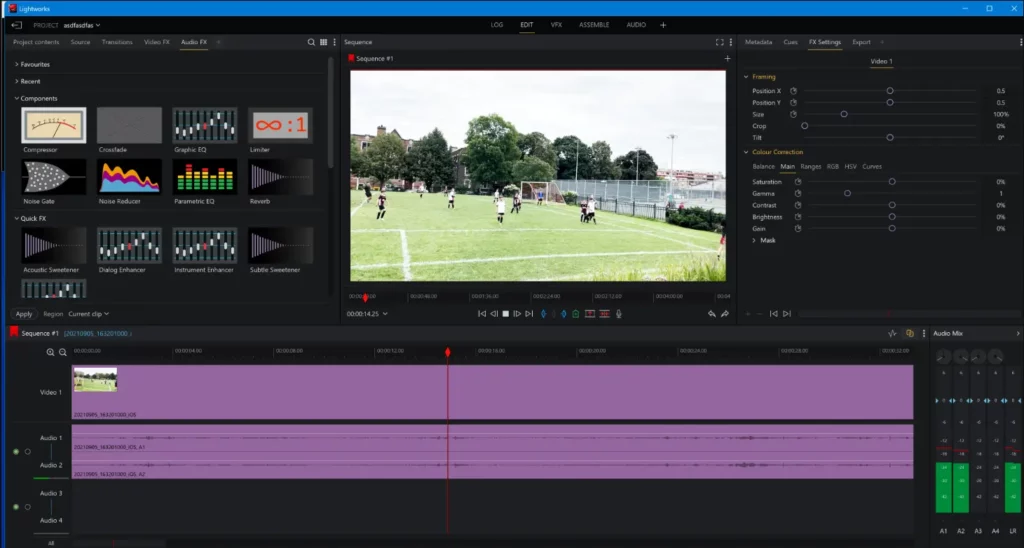Open the Curves colour correction tab
The width and height of the screenshot is (1024, 548).
[x=872, y=166]
